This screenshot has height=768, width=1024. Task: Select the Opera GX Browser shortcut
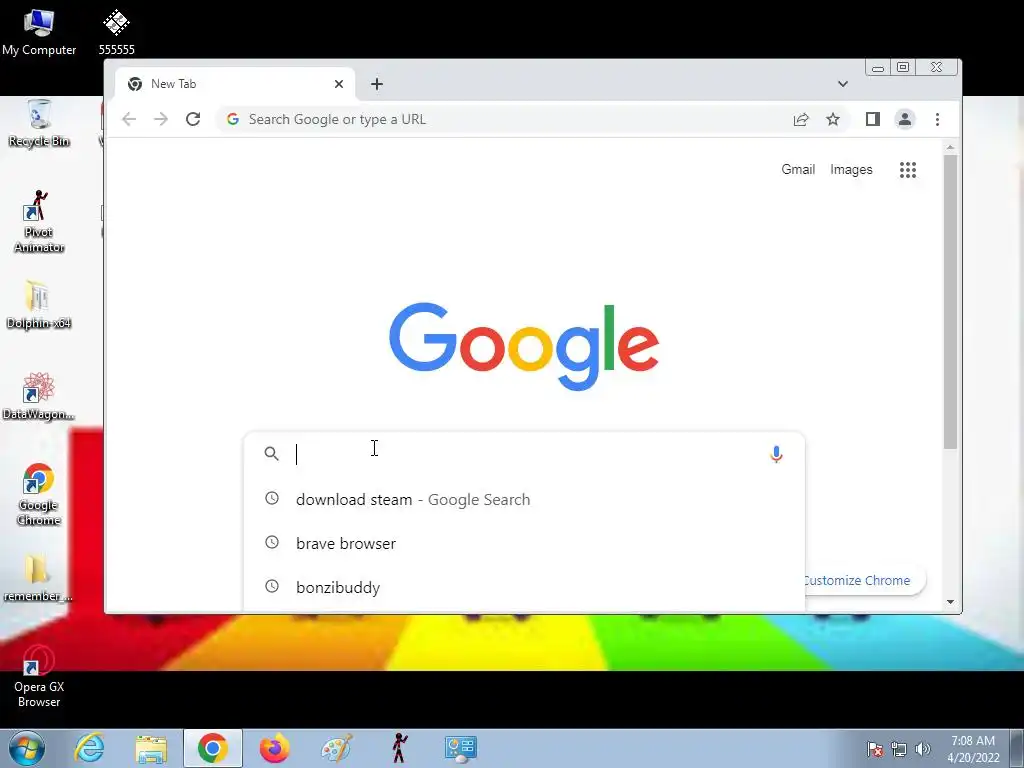tap(39, 677)
